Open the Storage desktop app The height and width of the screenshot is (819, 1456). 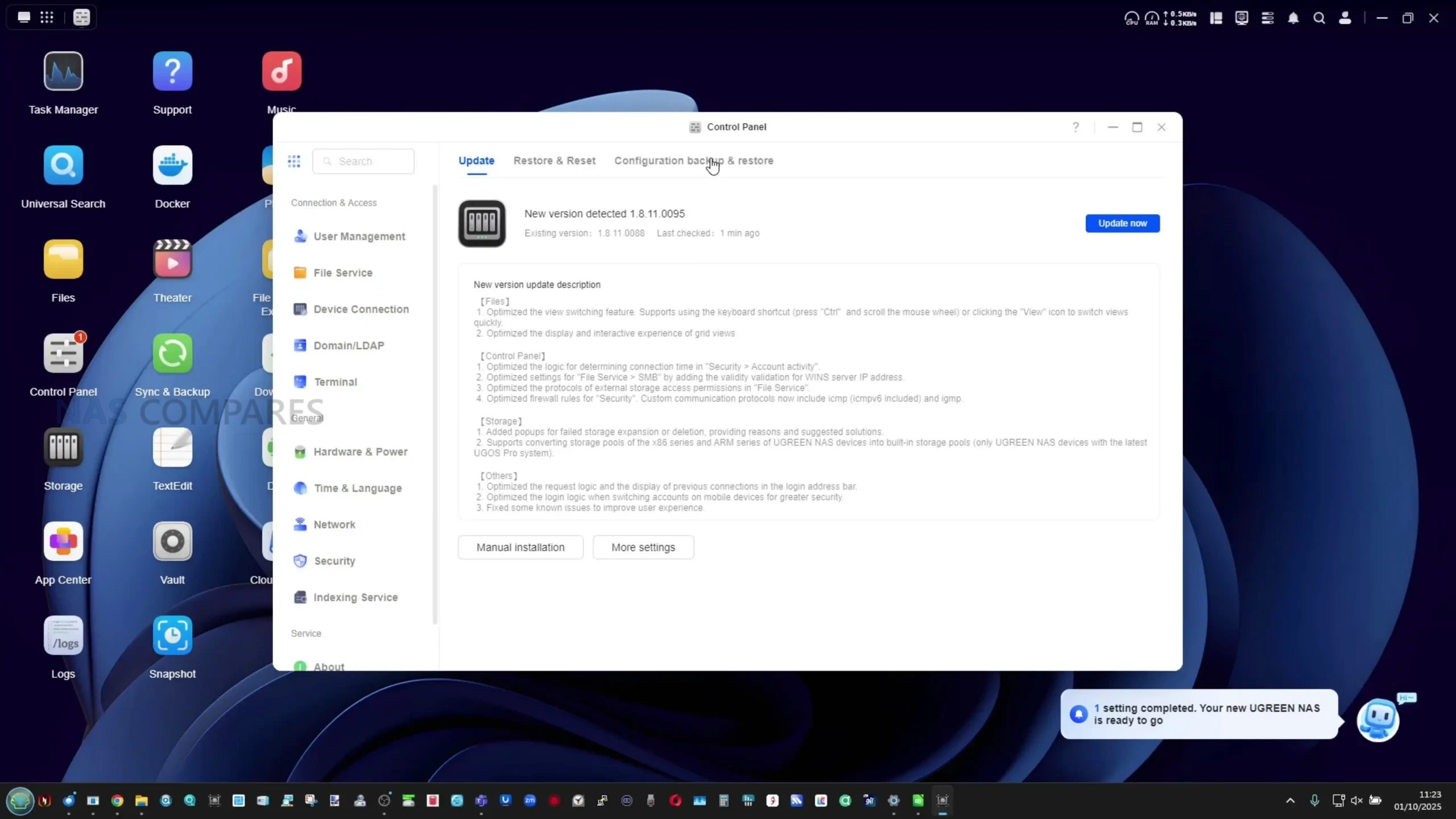[x=63, y=448]
